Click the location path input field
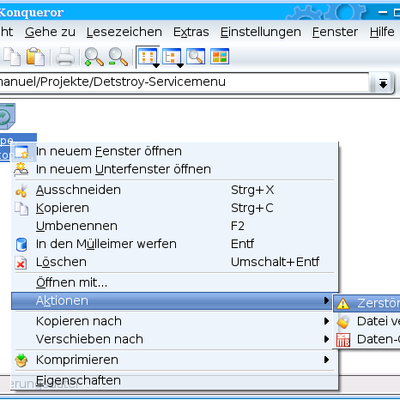The height and width of the screenshot is (400, 400). (x=184, y=82)
